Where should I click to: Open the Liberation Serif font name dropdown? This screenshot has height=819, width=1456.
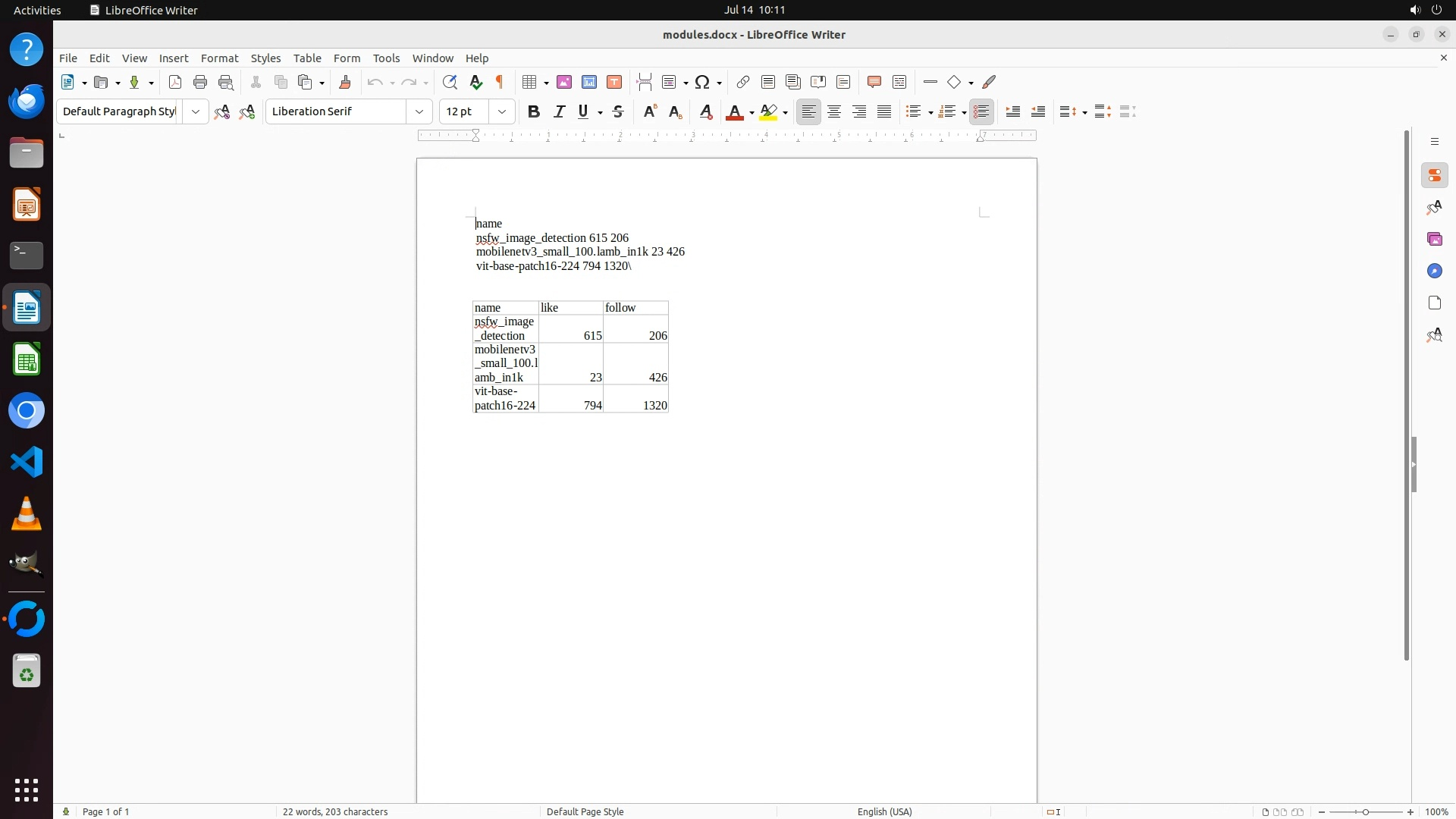(419, 111)
